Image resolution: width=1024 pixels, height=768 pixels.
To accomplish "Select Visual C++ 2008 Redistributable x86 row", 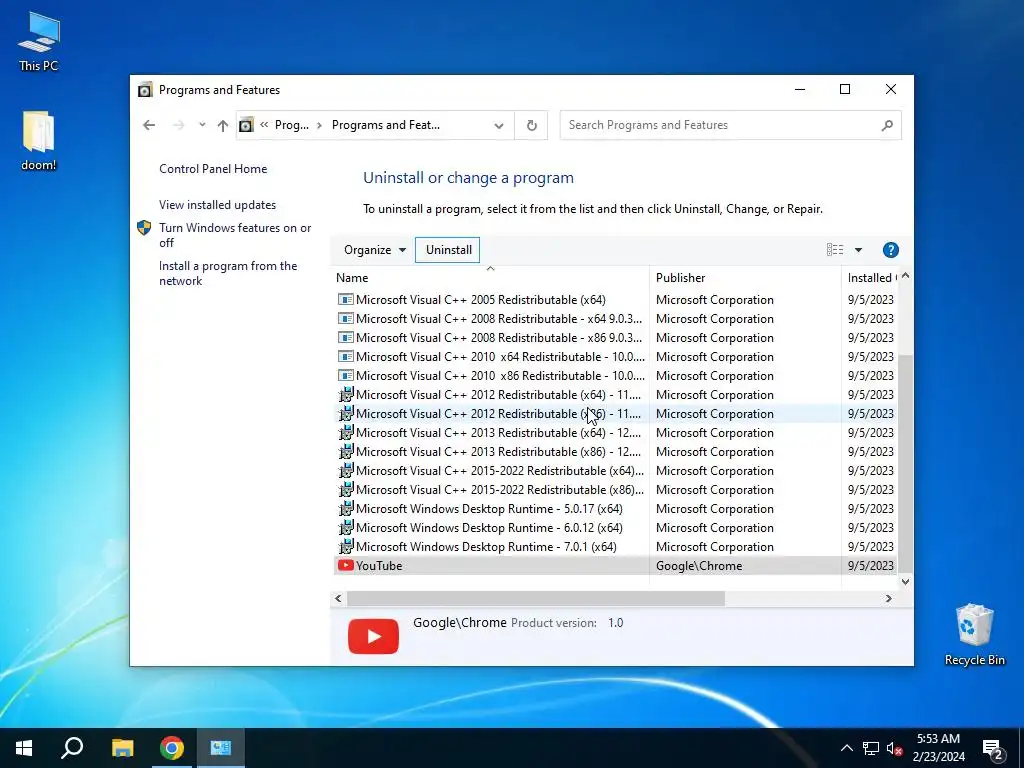I will (x=614, y=338).
